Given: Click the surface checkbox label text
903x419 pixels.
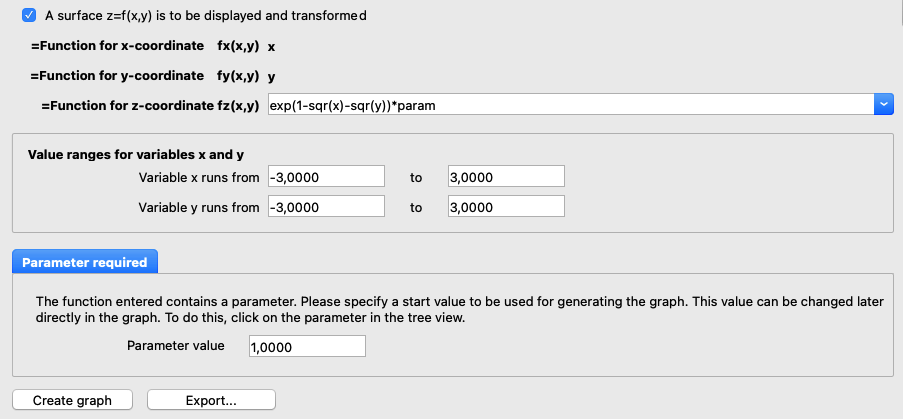Looking at the screenshot, I should tap(206, 16).
